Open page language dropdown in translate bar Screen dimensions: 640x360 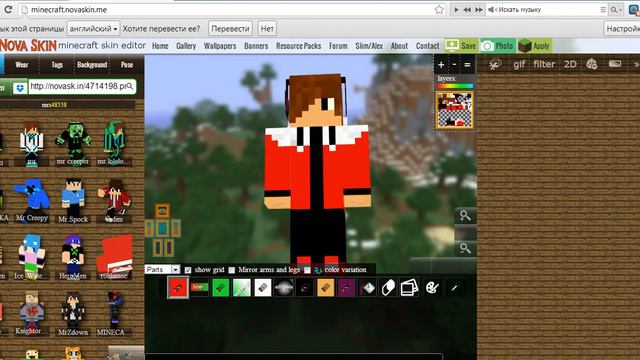93,29
